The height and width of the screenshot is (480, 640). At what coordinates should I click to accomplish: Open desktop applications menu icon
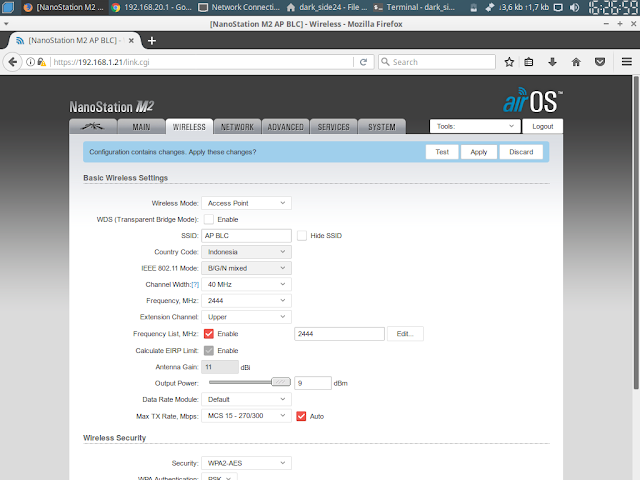coord(8,7)
